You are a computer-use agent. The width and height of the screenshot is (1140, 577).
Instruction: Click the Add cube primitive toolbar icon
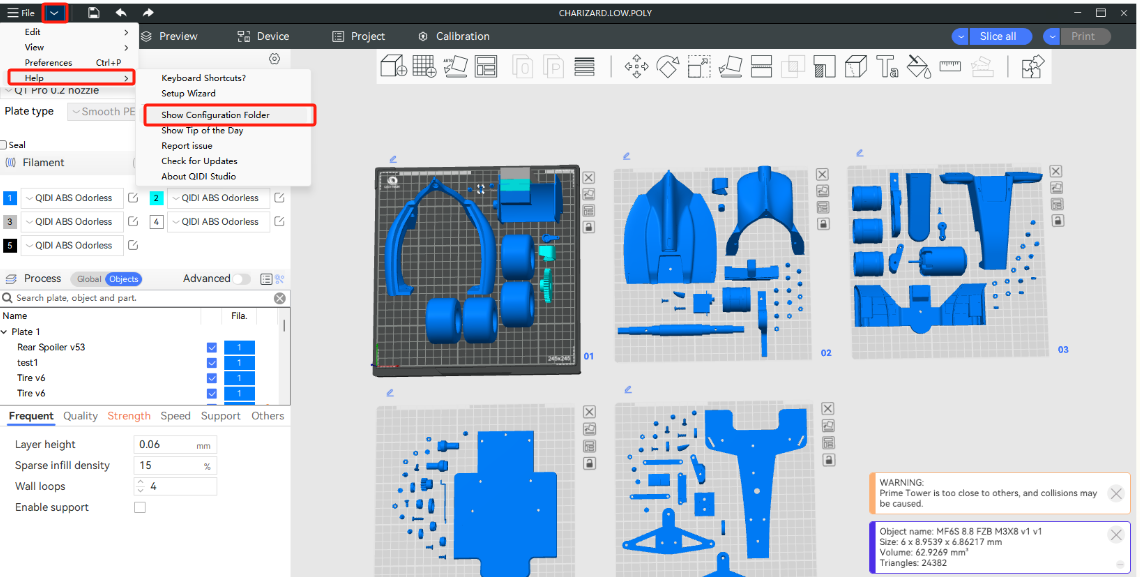coord(394,67)
